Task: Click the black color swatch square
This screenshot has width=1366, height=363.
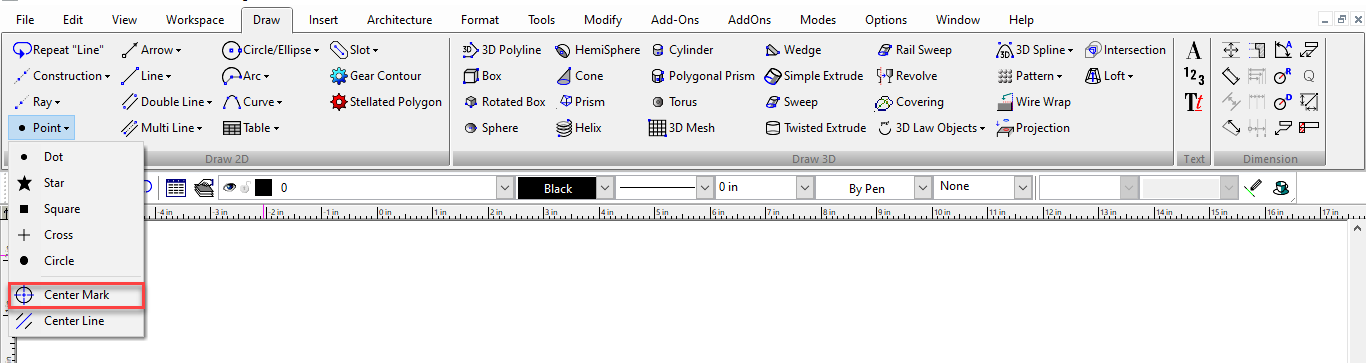Action: pyautogui.click(x=264, y=187)
